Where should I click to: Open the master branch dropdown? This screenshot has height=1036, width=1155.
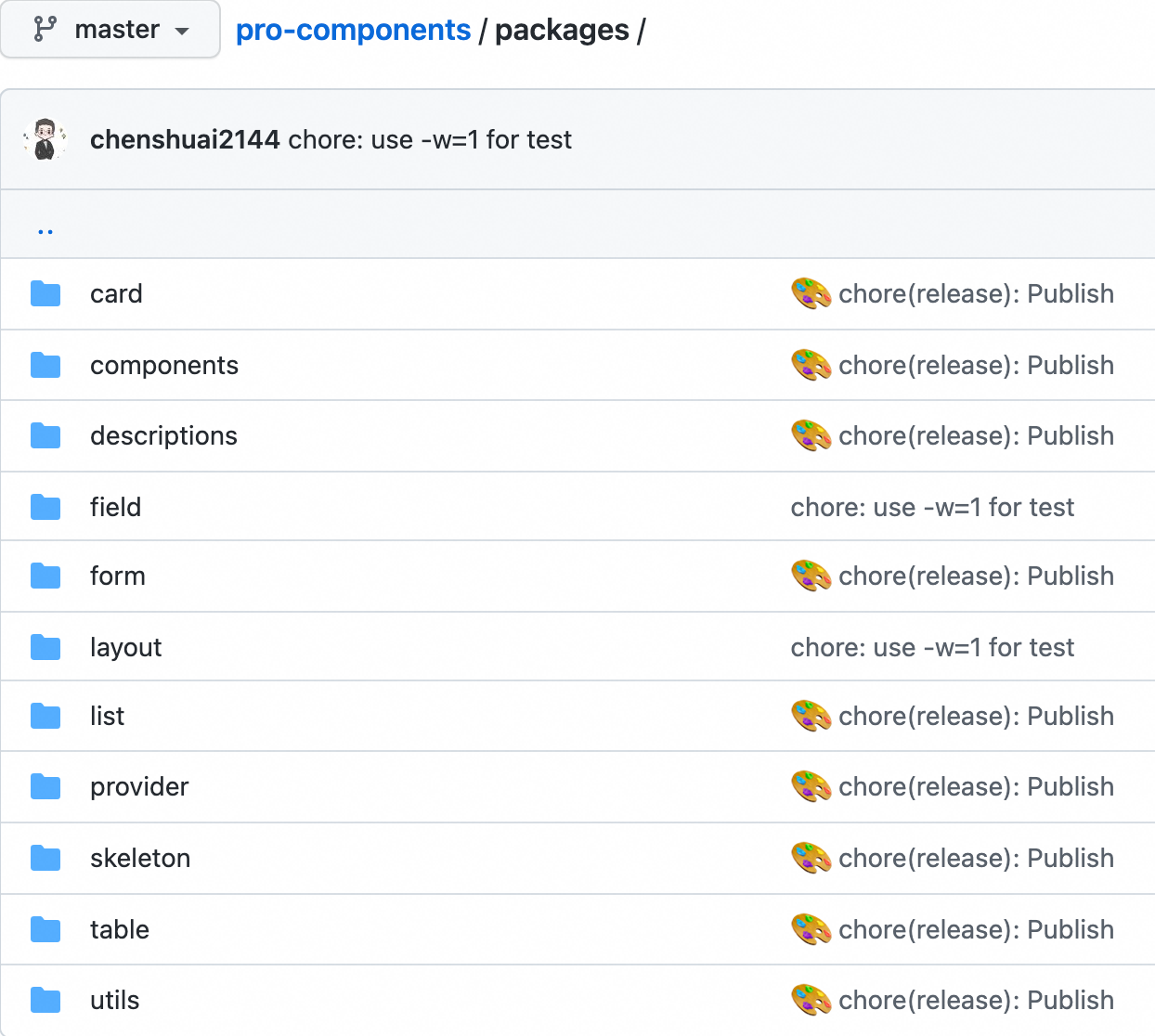[x=110, y=30]
